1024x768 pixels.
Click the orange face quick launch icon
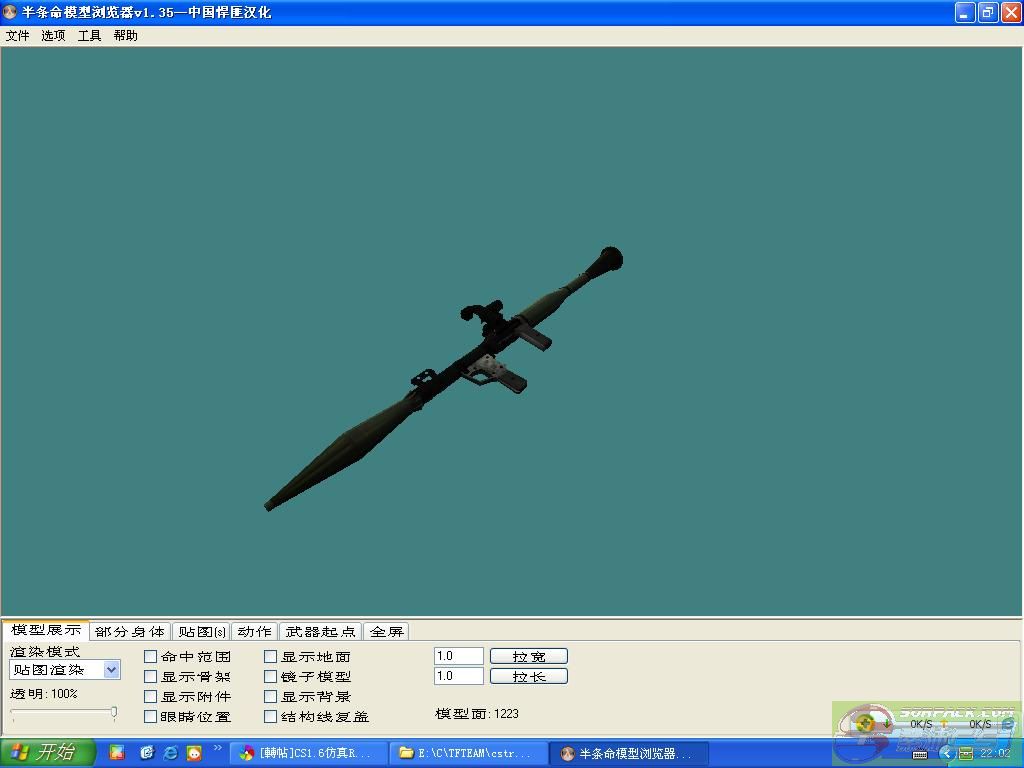point(194,752)
